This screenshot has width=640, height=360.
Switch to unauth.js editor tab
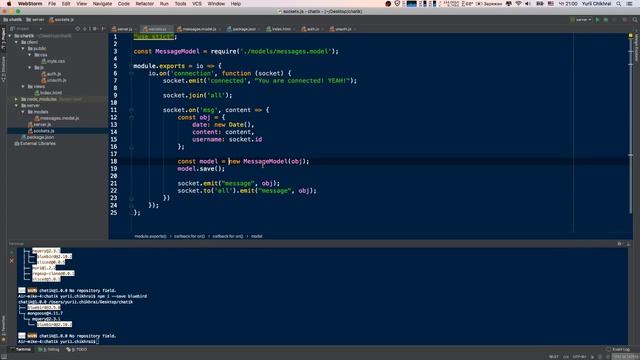point(342,29)
